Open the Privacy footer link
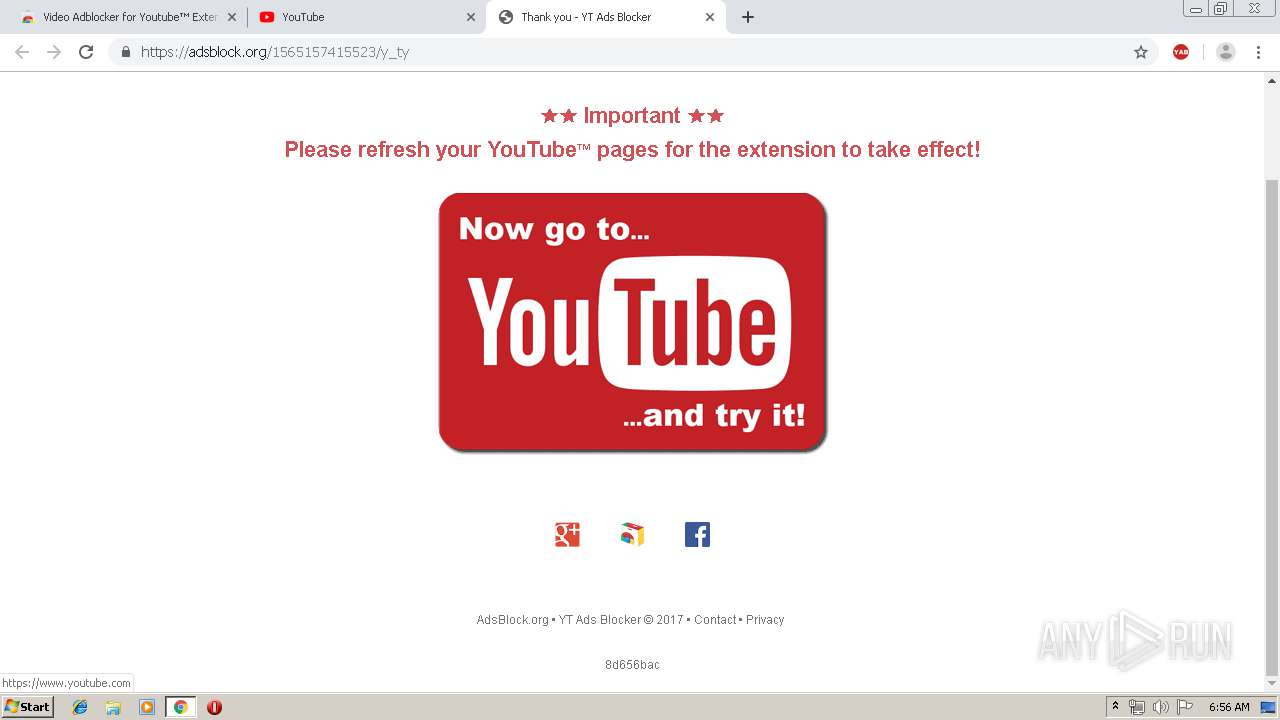Image resolution: width=1280 pixels, height=720 pixels. point(765,620)
